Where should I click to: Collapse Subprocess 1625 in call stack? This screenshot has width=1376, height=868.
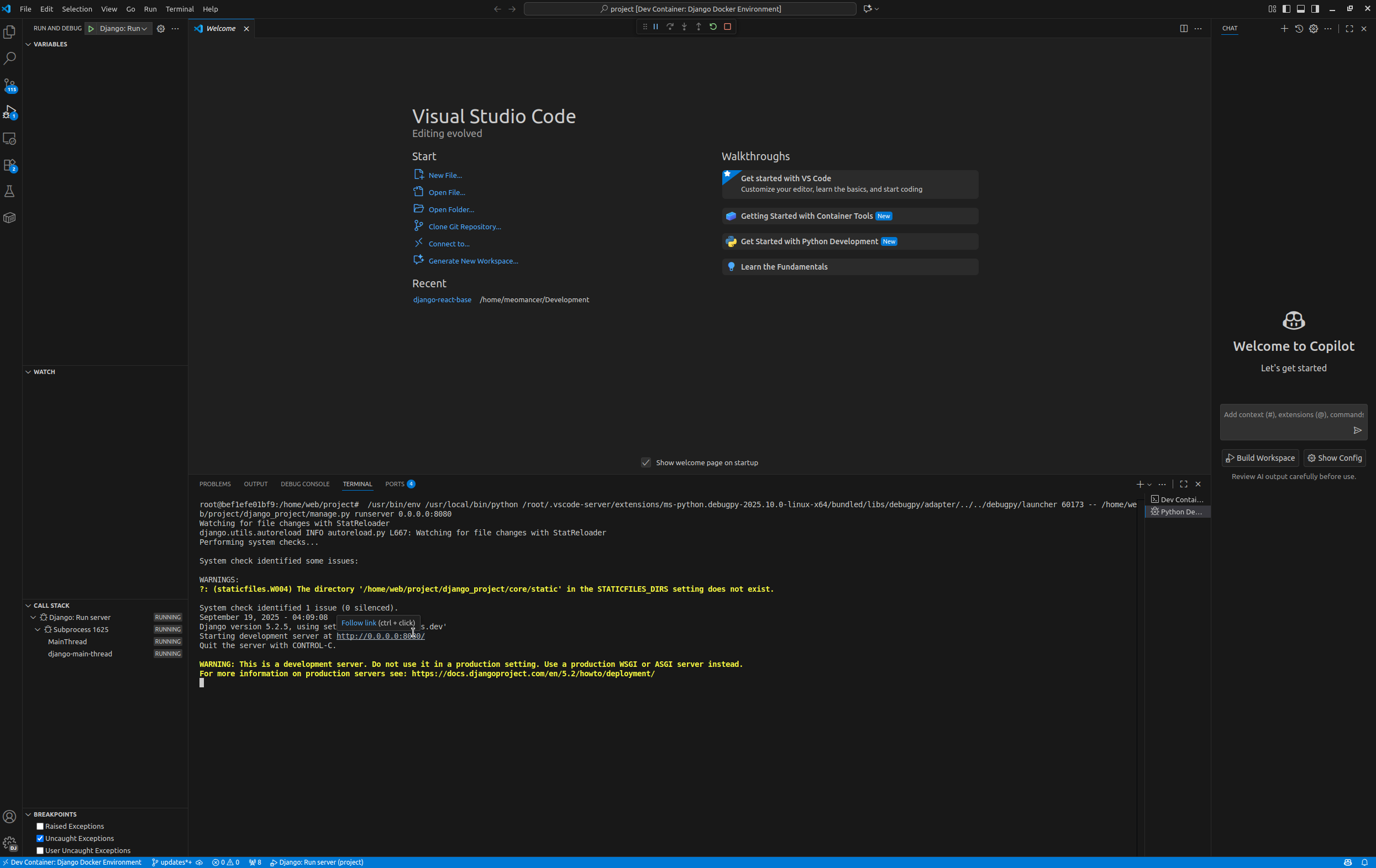[x=38, y=629]
